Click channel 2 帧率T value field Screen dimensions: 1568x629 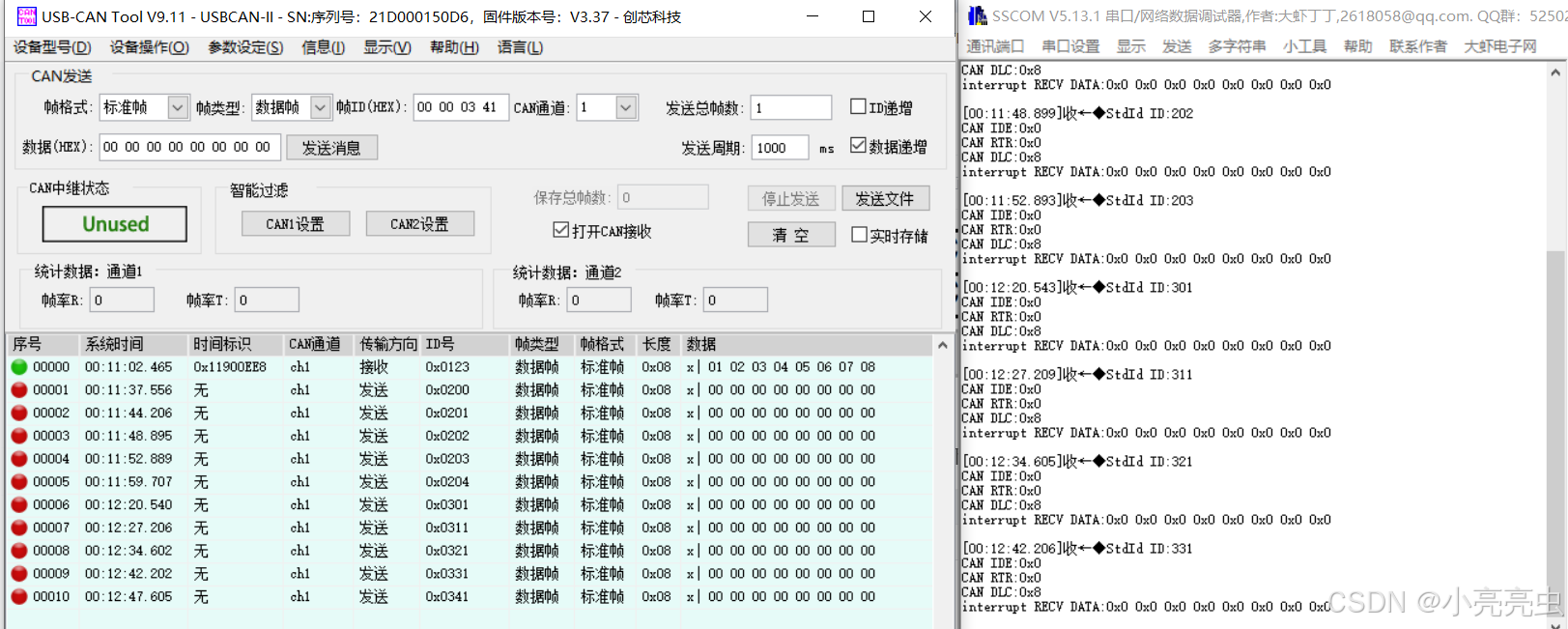(735, 300)
